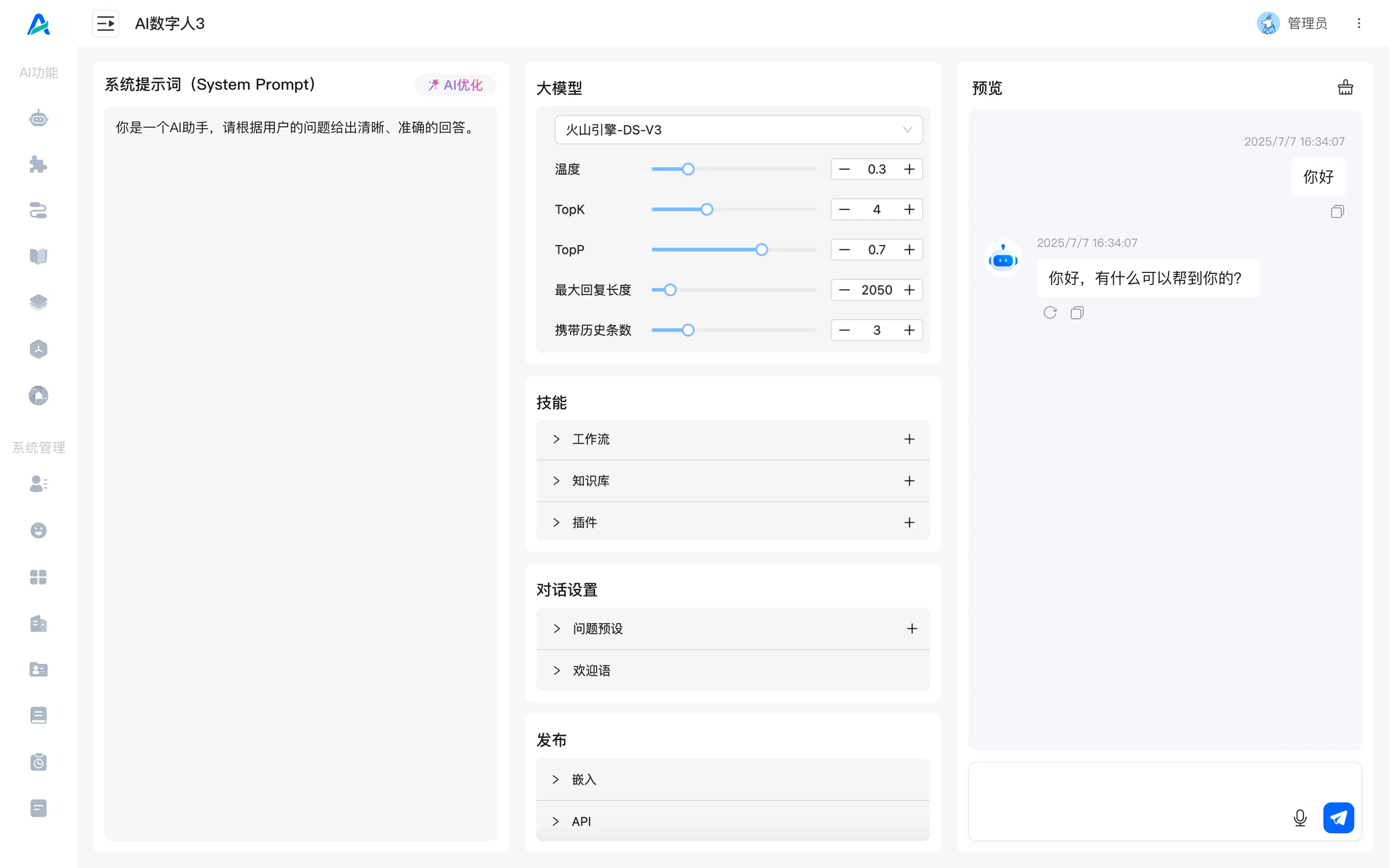
Task: Open the 火山引擎-DS-V3 model dropdown
Action: pyautogui.click(x=738, y=130)
